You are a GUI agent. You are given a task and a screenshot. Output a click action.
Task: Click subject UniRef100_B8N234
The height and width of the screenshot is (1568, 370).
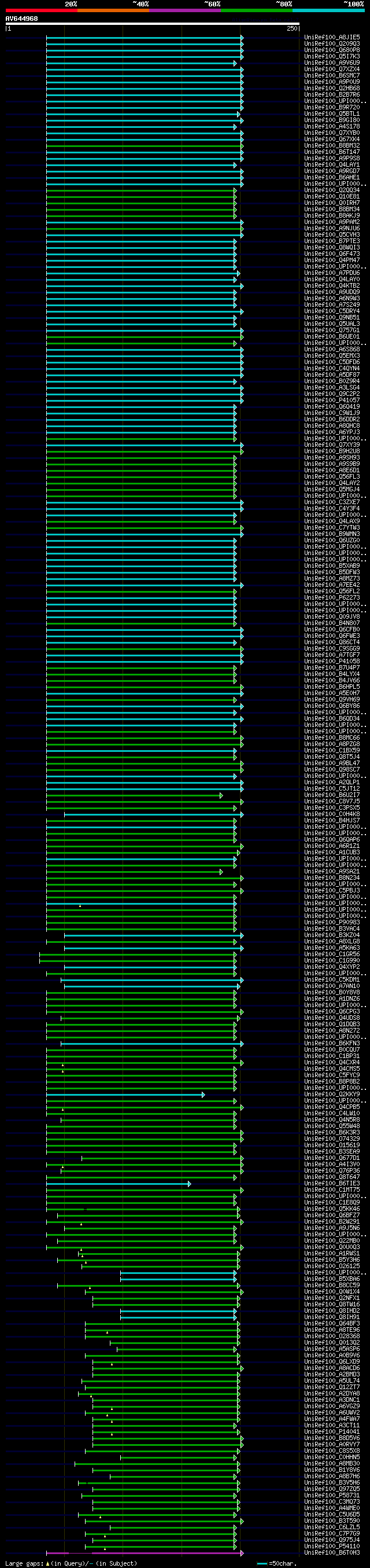coord(332,879)
